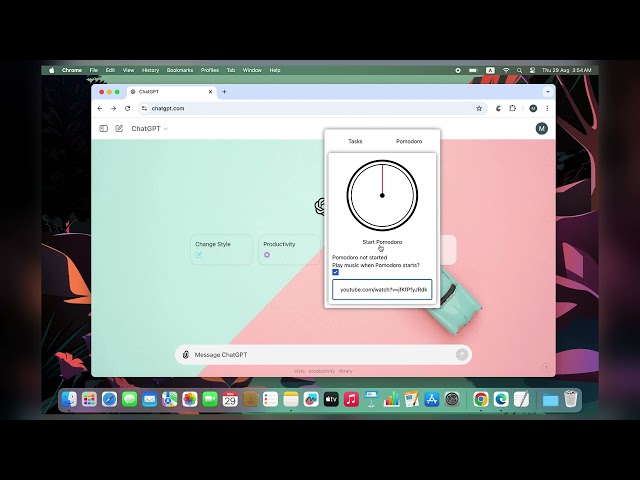This screenshot has height=480, width=640.
Task: Open the library link below the message box
Action: pyautogui.click(x=345, y=371)
